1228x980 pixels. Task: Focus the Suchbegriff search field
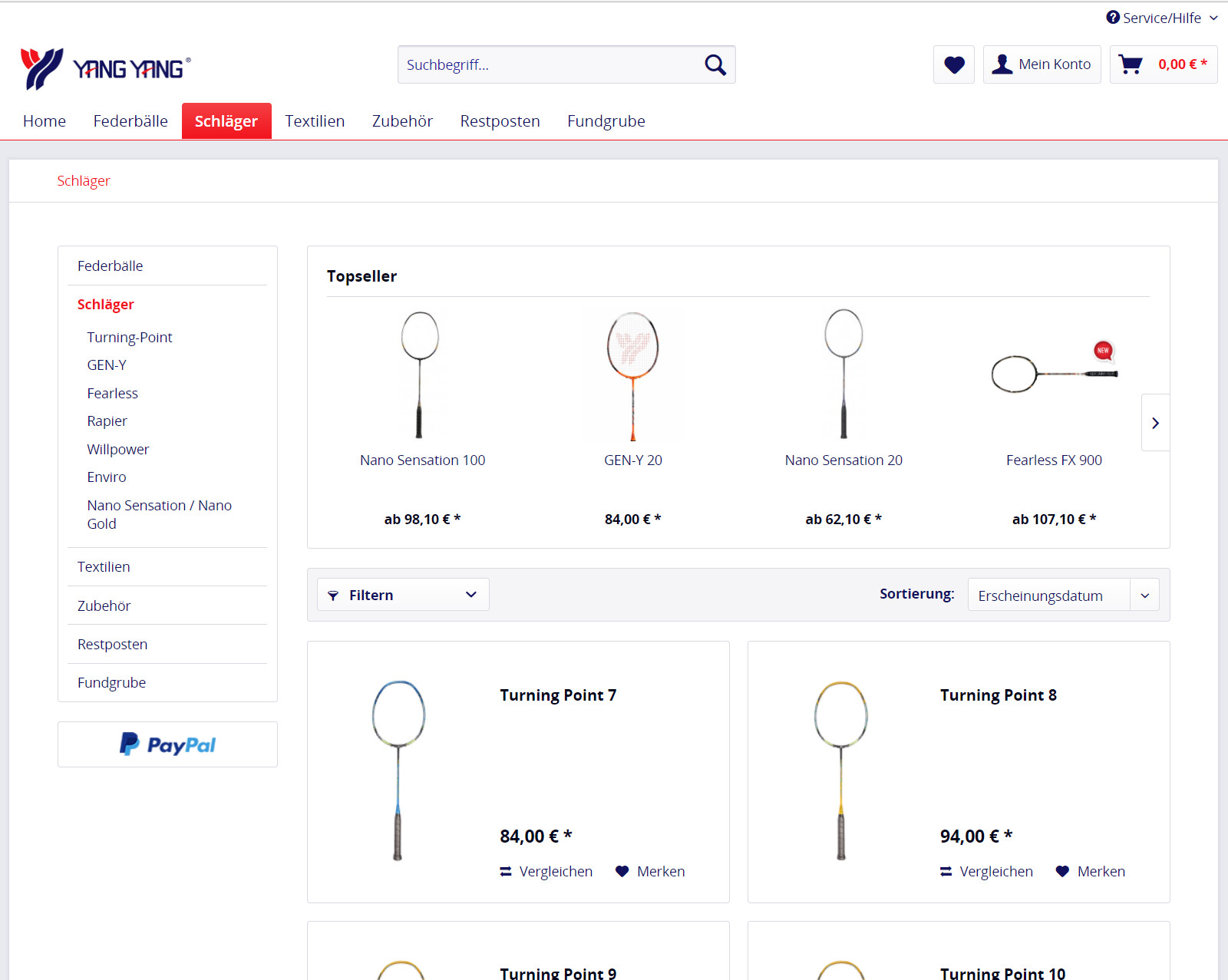[x=549, y=65]
